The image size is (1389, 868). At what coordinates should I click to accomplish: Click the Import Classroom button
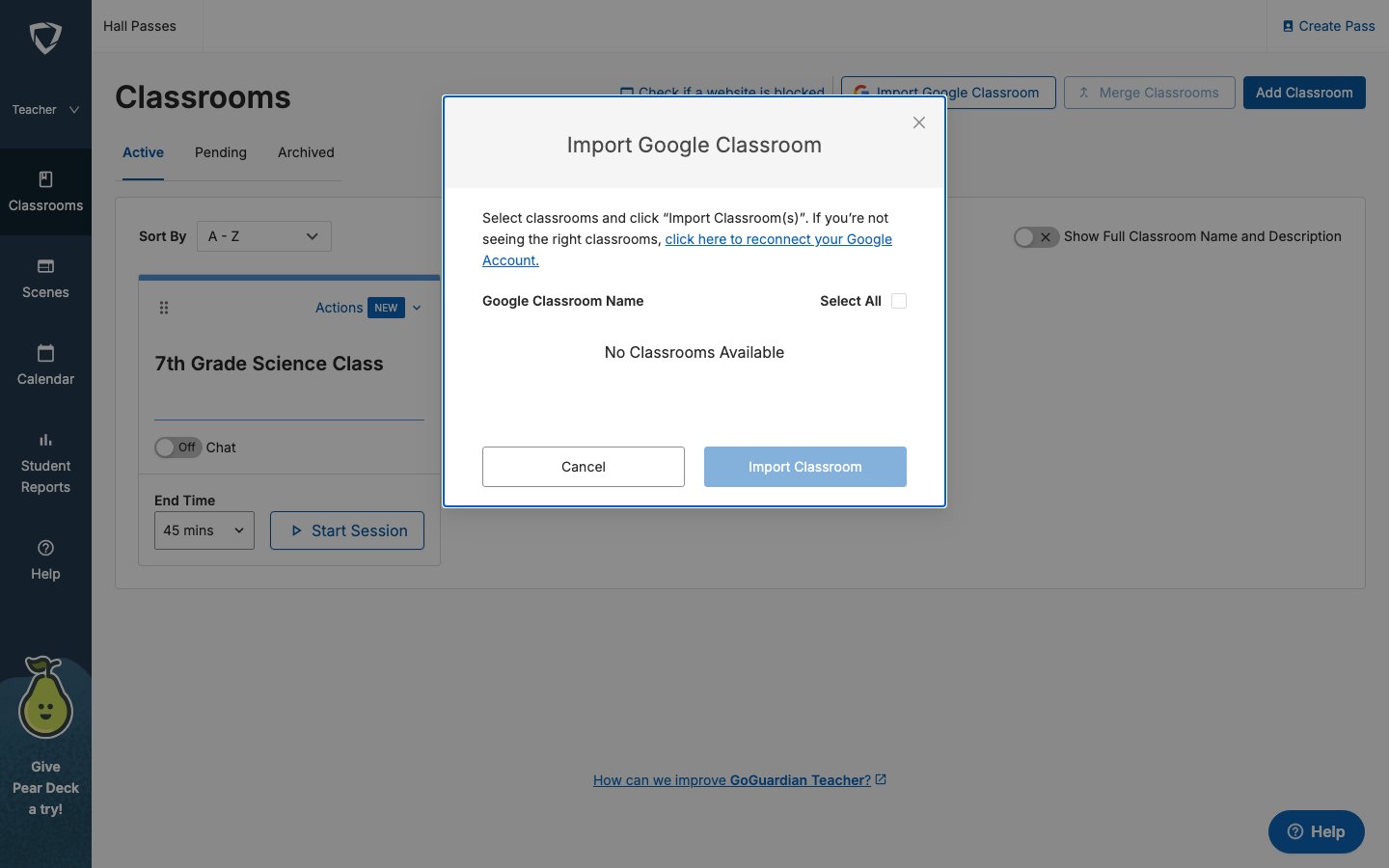tap(805, 467)
